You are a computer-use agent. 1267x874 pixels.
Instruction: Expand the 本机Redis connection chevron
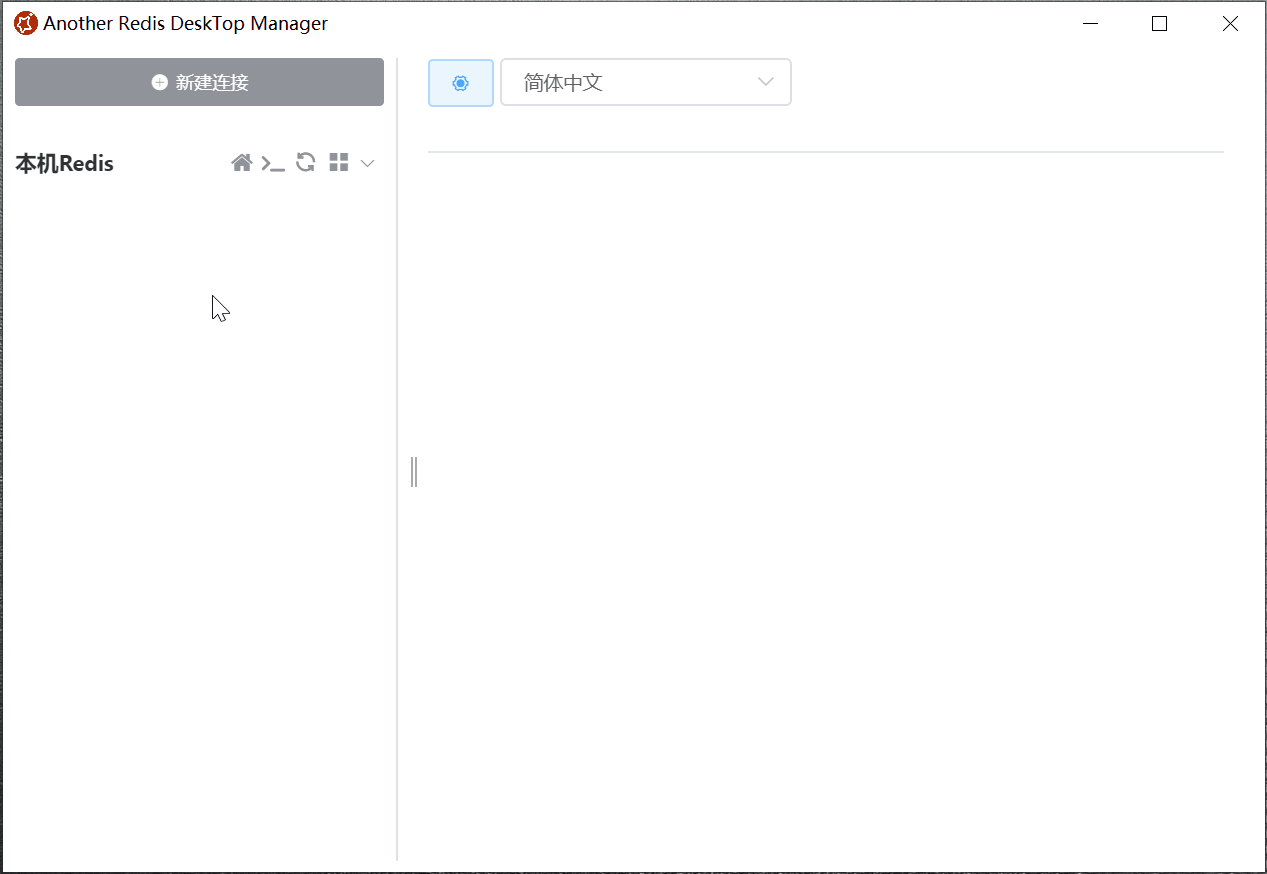coord(368,163)
